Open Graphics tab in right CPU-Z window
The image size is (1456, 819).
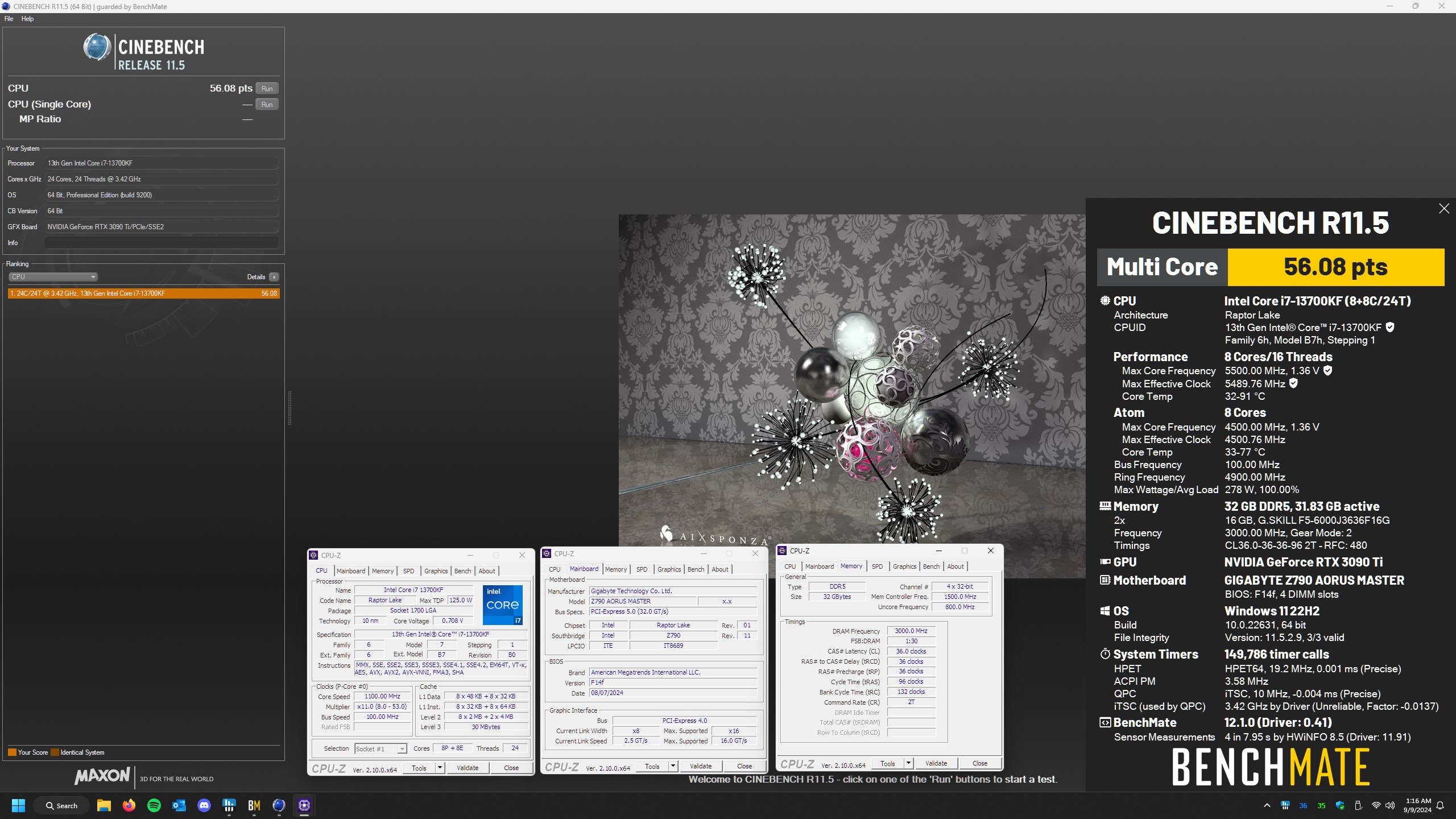point(904,566)
